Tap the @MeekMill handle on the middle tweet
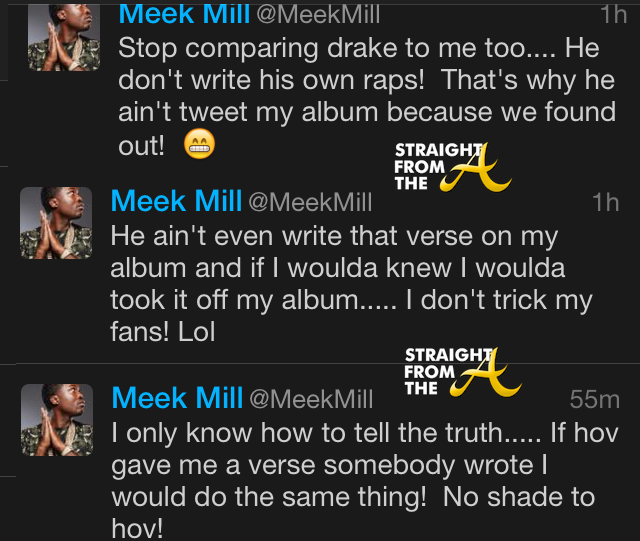The width and height of the screenshot is (640, 541). pos(310,203)
